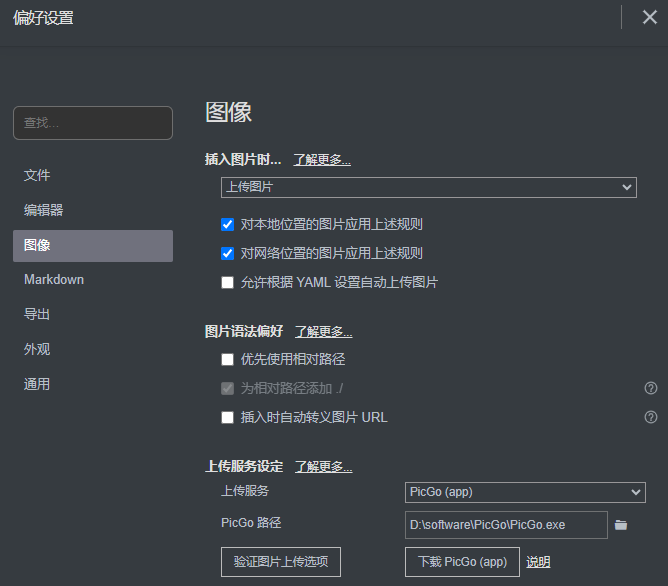Image resolution: width=668 pixels, height=586 pixels.
Task: Click the PicGo 路径 label
Action: pos(251,523)
